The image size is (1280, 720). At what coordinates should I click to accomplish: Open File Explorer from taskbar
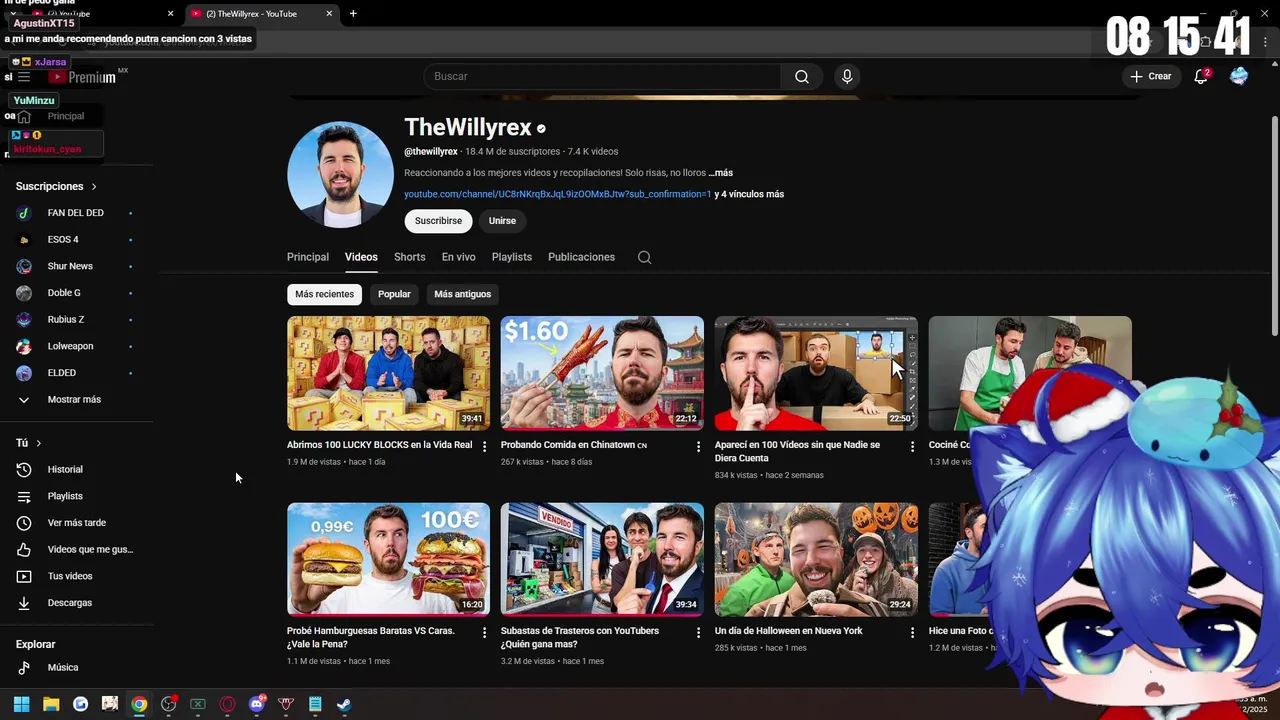tap(51, 704)
